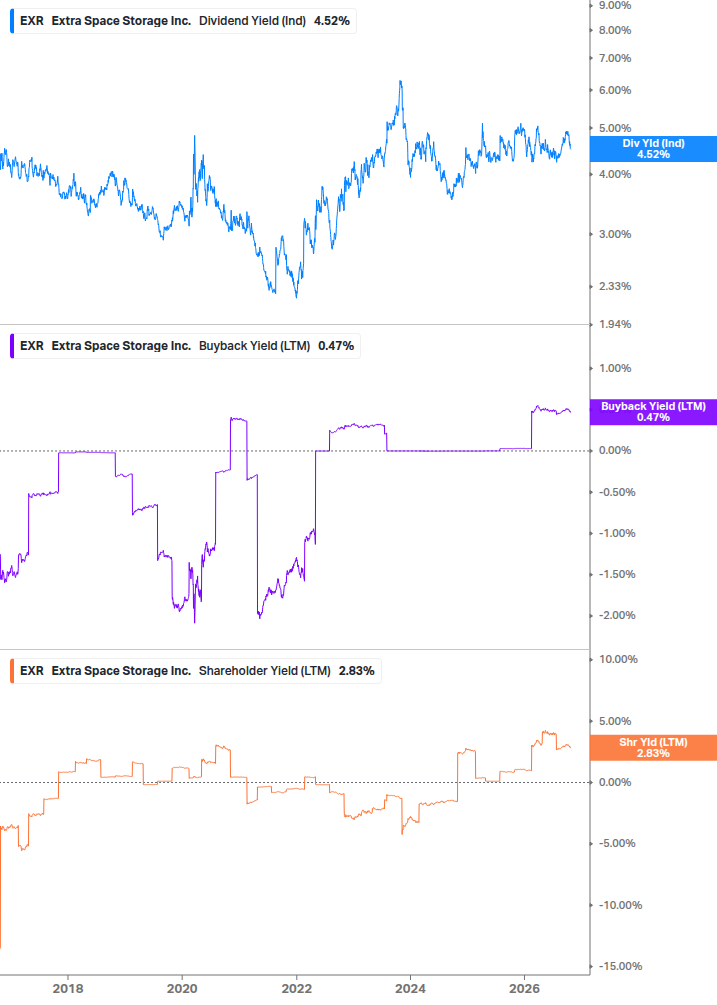Click the -1.00% tick on buyback yield axis
The height and width of the screenshot is (1005, 717).
617,533
